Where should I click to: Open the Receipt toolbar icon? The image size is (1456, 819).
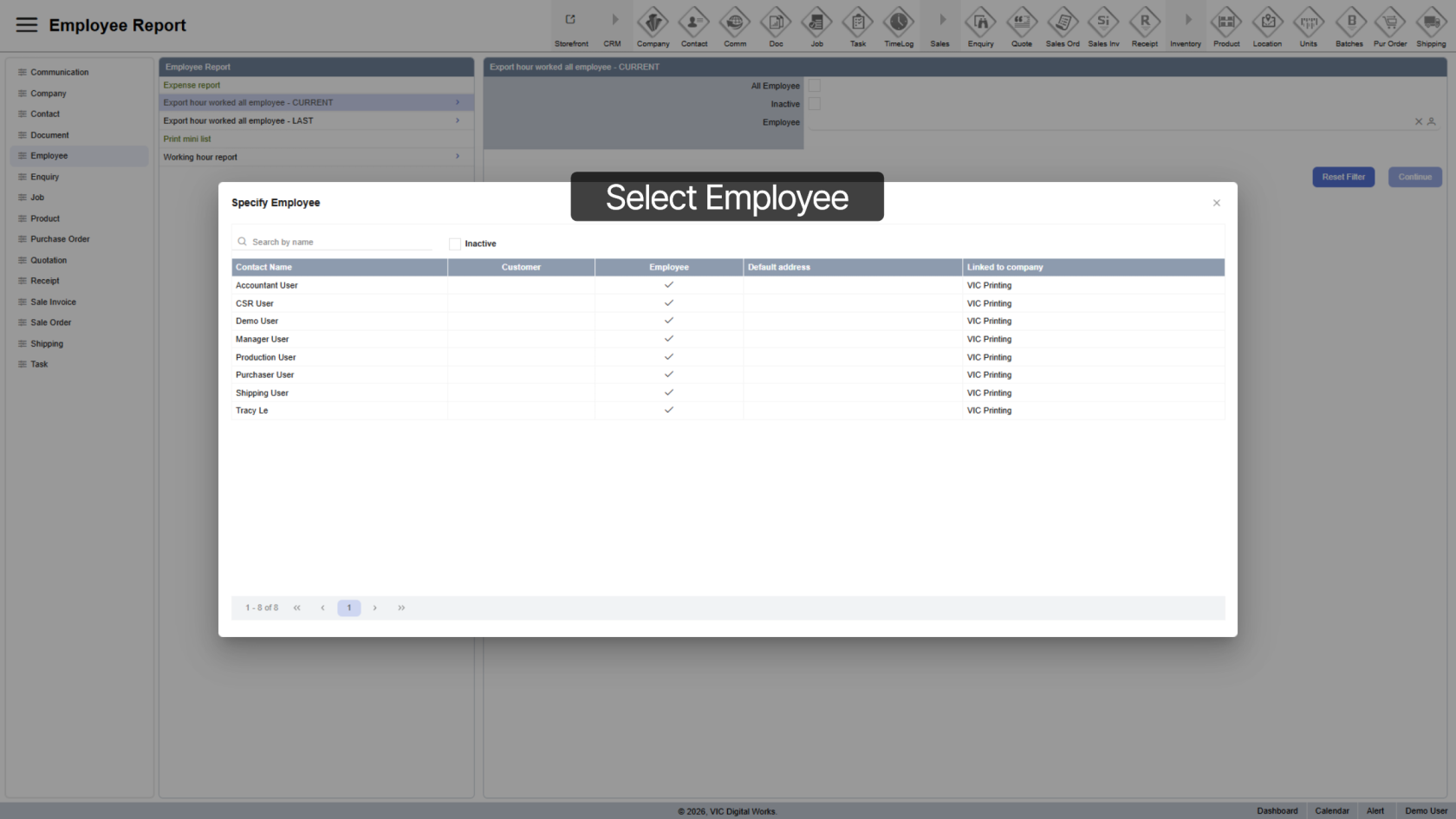click(1144, 23)
